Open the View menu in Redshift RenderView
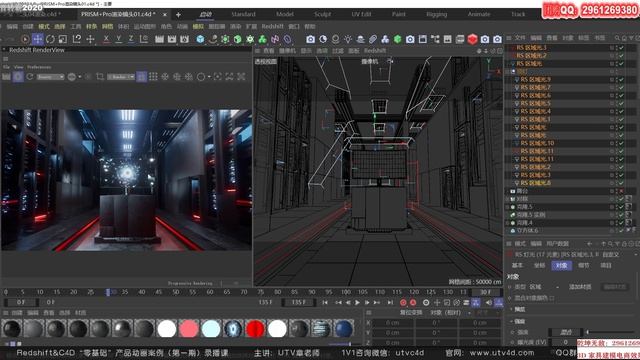This screenshot has height=360, width=640. coord(19,67)
